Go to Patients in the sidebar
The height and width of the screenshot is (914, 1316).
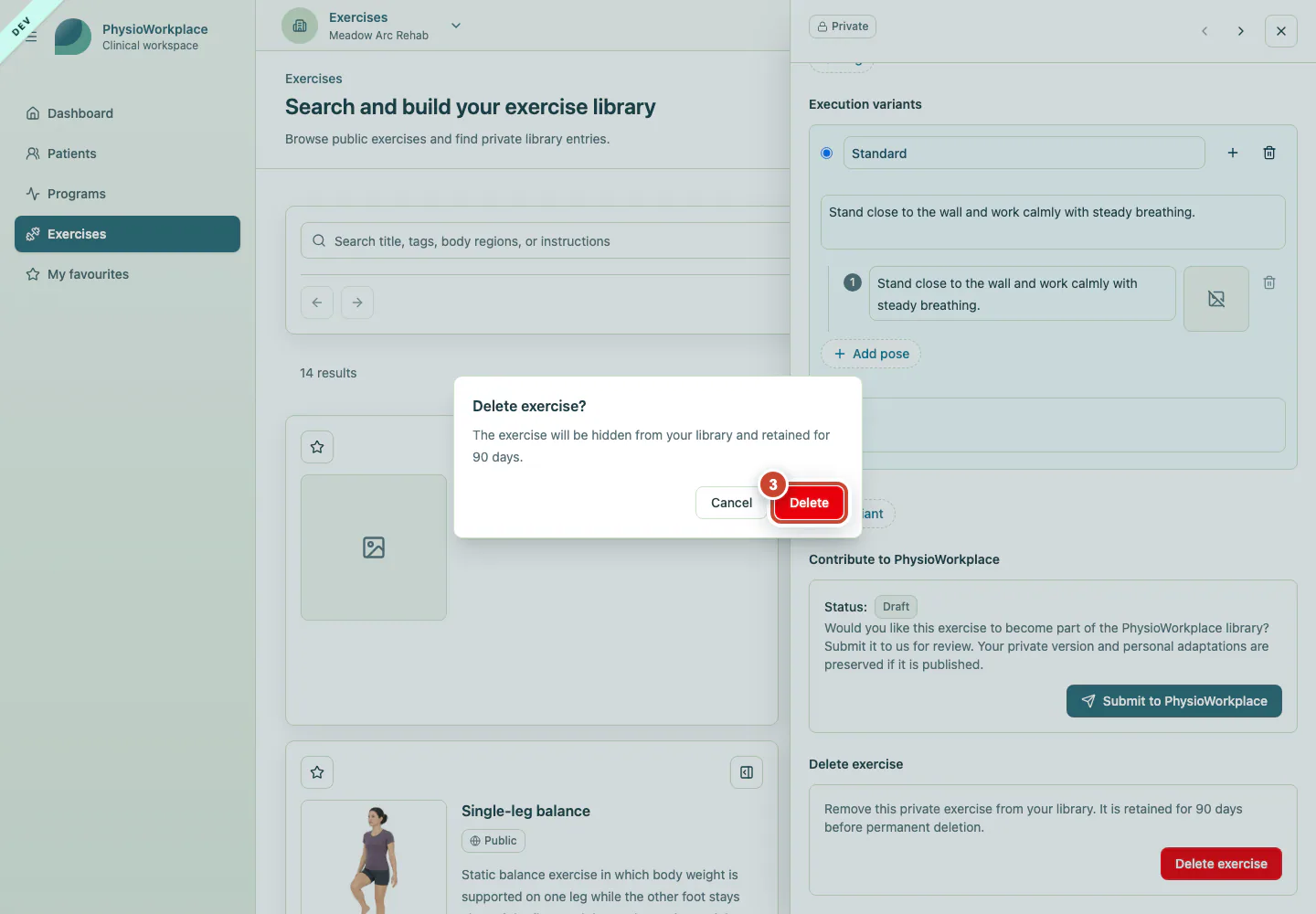[127, 154]
